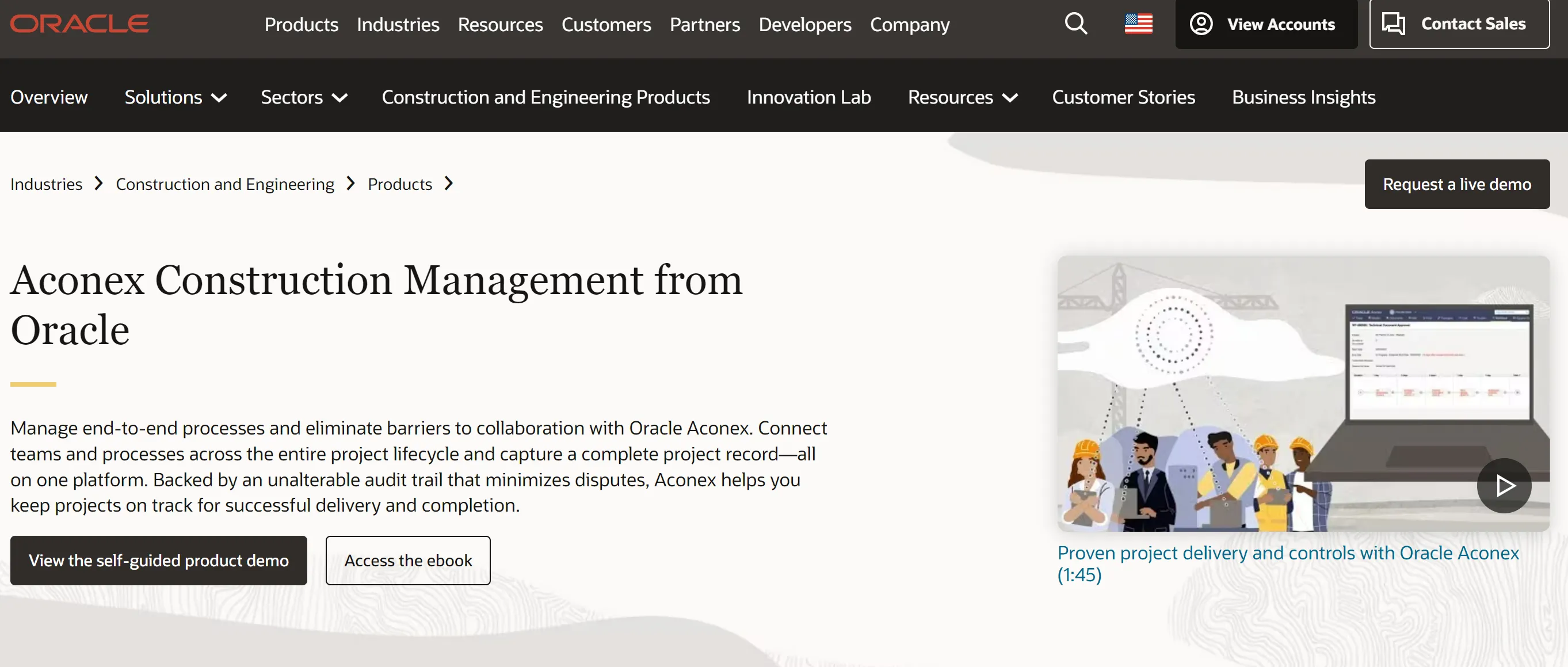Click the Oracle logo
1568x667 pixels.
tap(79, 24)
